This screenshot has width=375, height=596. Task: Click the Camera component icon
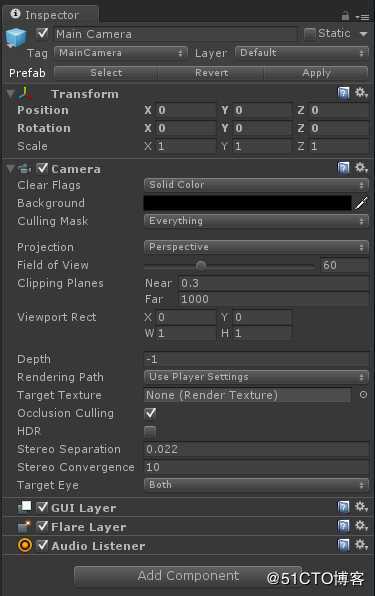coord(24,168)
